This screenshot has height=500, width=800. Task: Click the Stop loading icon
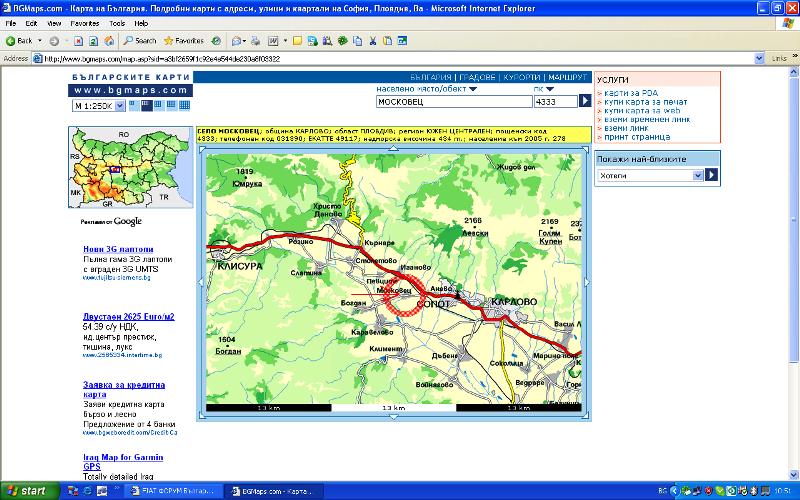point(79,41)
